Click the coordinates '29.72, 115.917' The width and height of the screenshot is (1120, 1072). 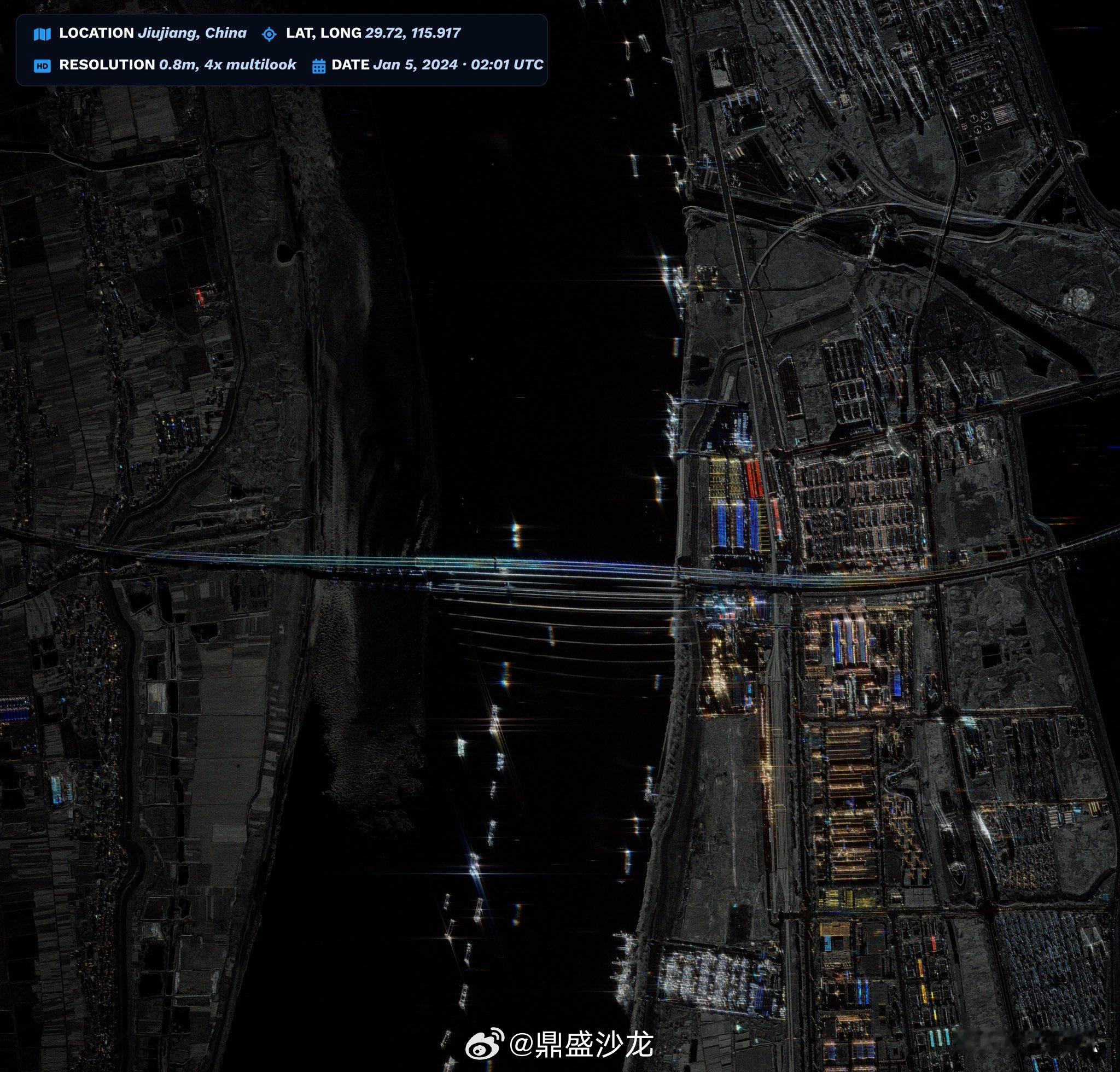coord(412,33)
